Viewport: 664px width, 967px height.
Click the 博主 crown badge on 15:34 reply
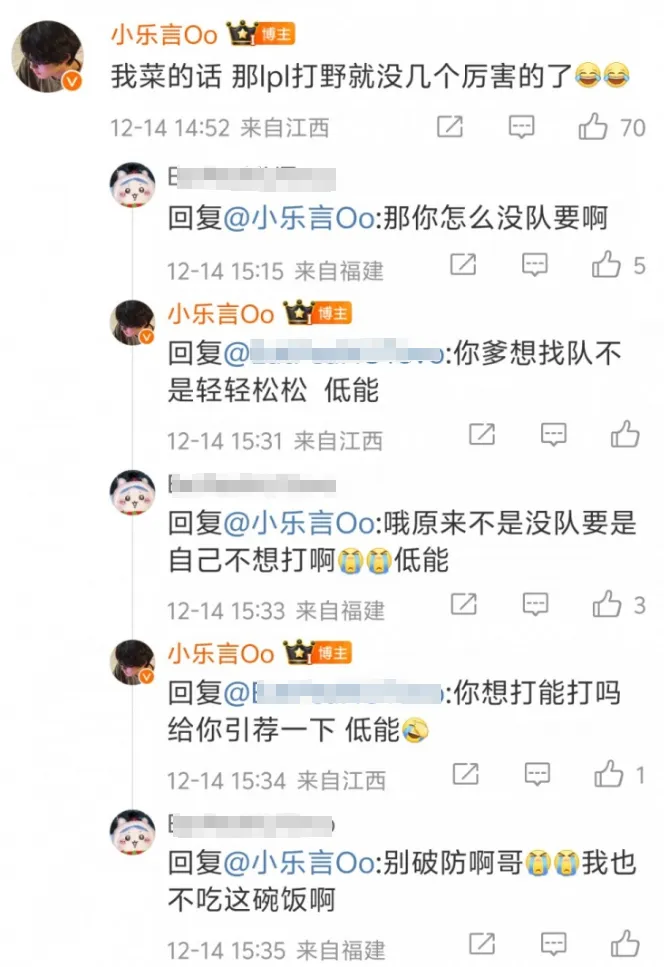tap(318, 653)
